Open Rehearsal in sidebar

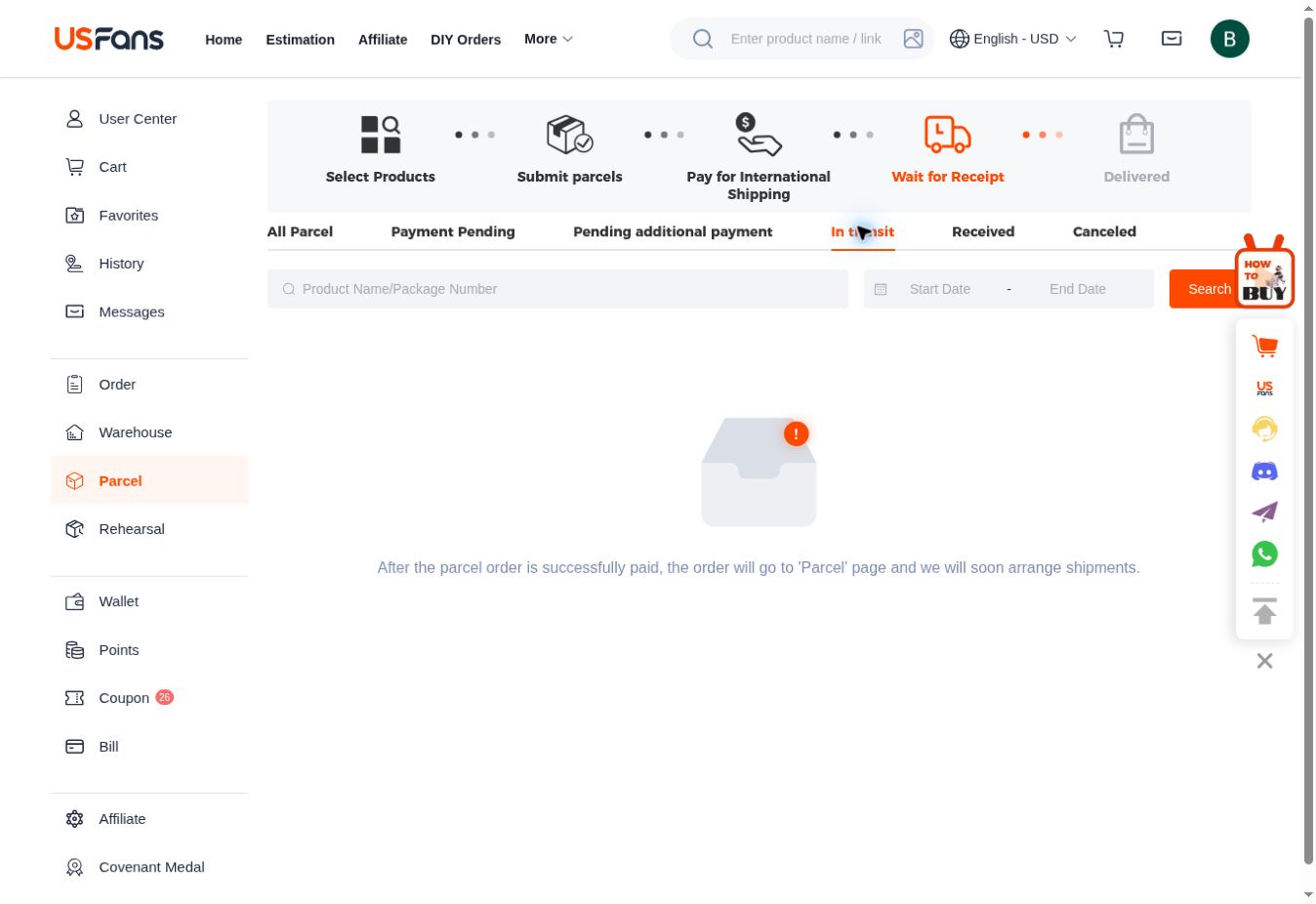coord(149,529)
